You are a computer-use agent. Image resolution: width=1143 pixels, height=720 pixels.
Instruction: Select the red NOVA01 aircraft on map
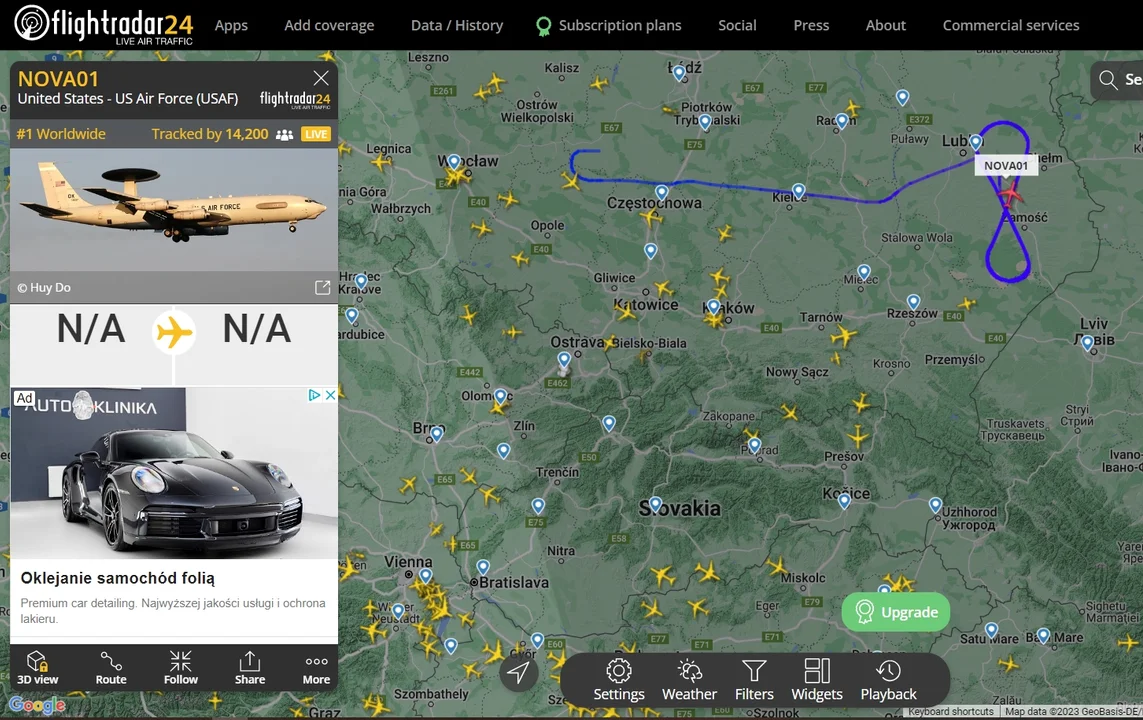pos(1010,194)
